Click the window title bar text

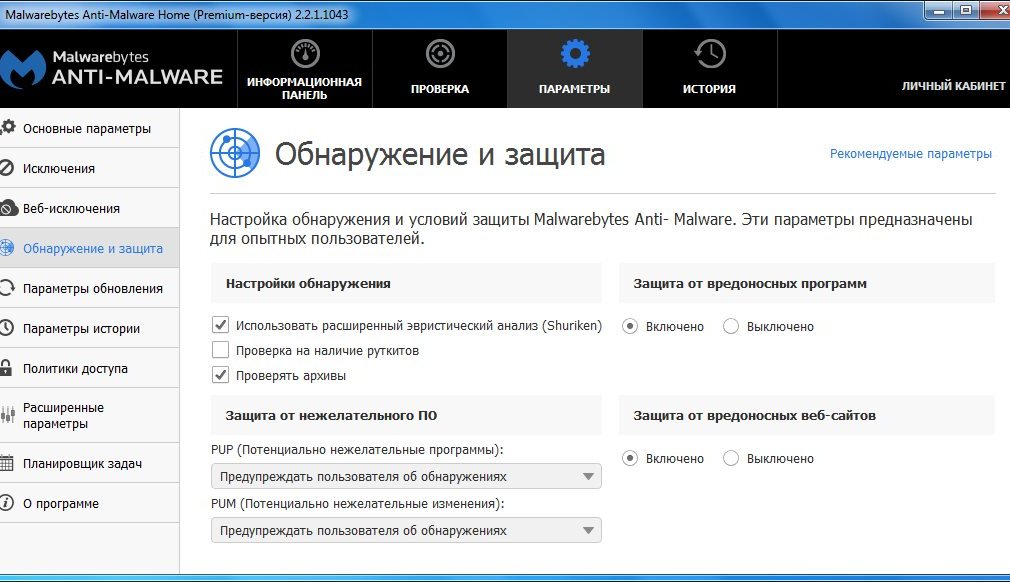[176, 14]
